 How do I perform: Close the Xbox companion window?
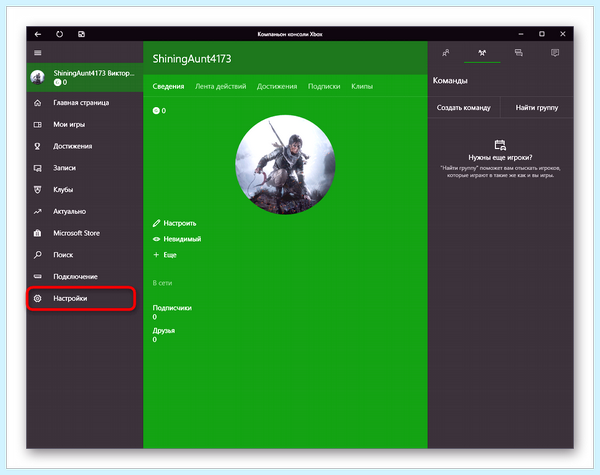click(562, 34)
